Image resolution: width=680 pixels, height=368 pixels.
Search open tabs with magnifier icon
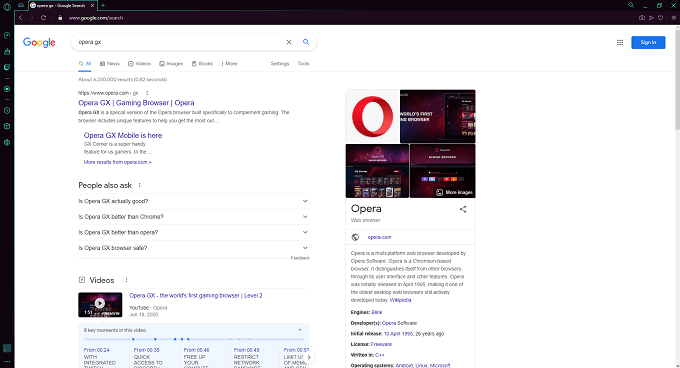pos(631,5)
